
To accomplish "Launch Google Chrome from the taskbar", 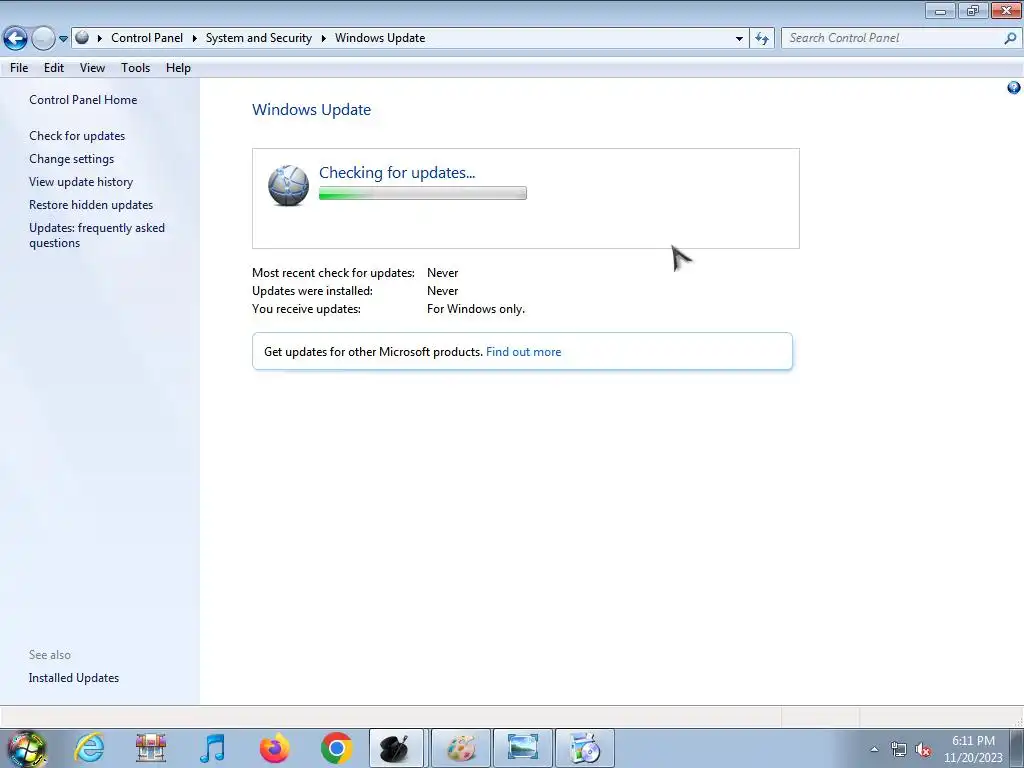I will tap(336, 748).
